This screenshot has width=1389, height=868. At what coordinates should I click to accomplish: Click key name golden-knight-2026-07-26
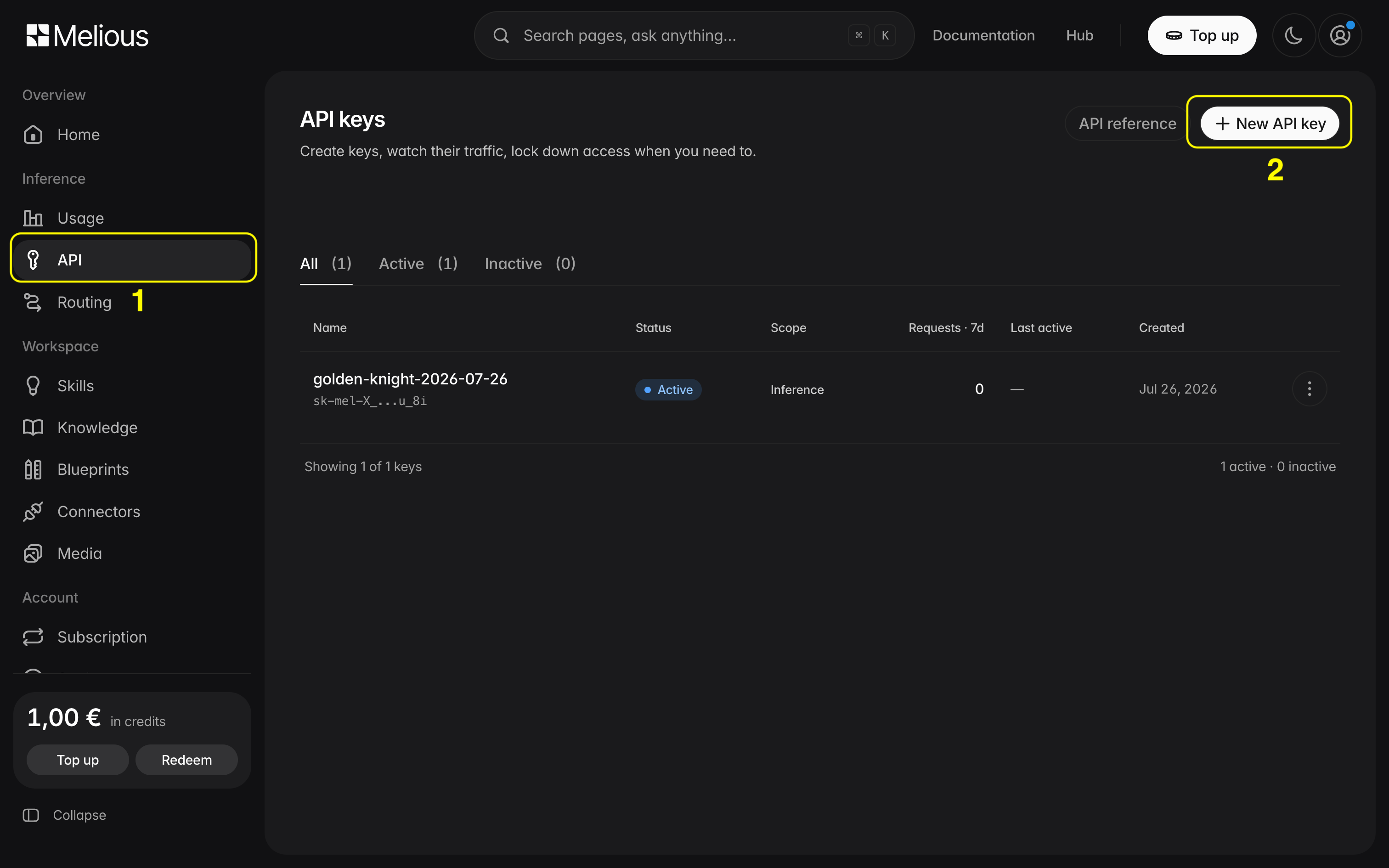(410, 379)
